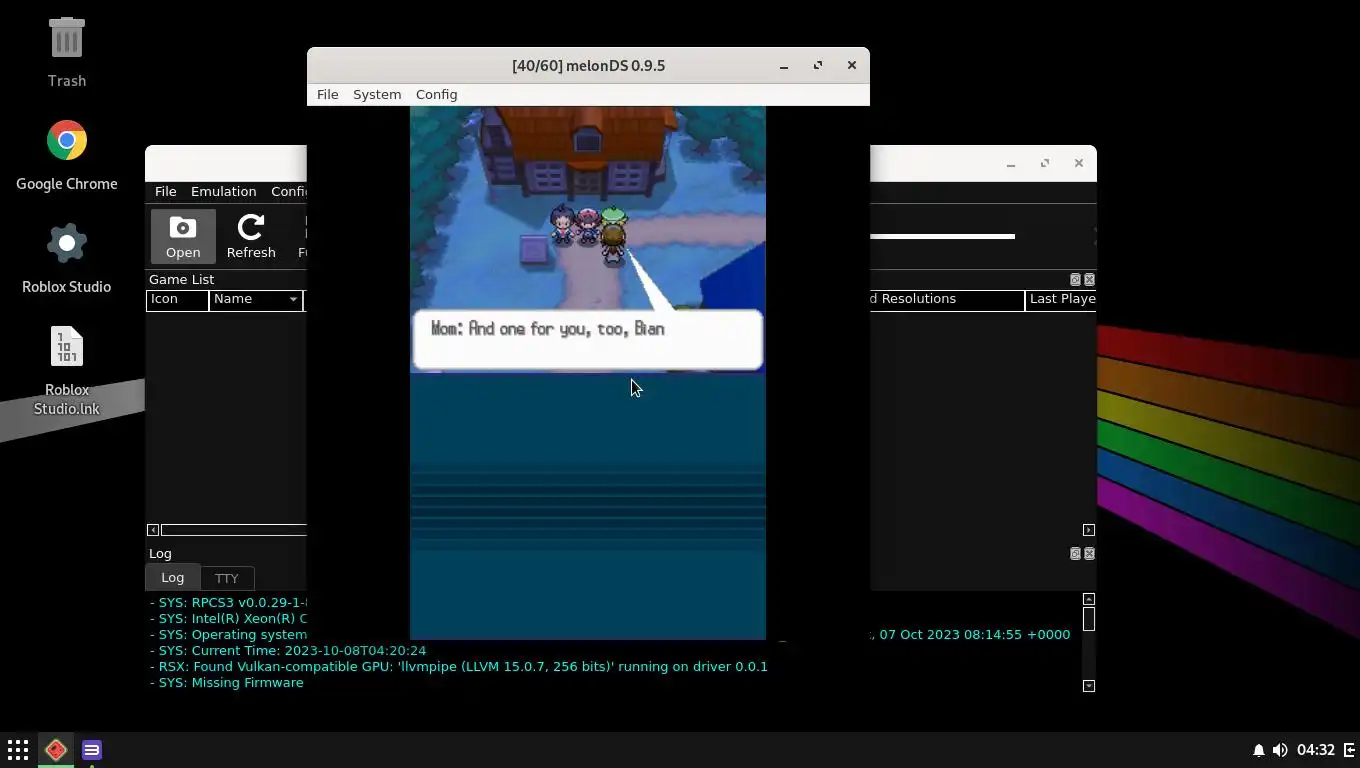Image resolution: width=1360 pixels, height=768 pixels.
Task: Click the Last Played column header
Action: point(1061,299)
